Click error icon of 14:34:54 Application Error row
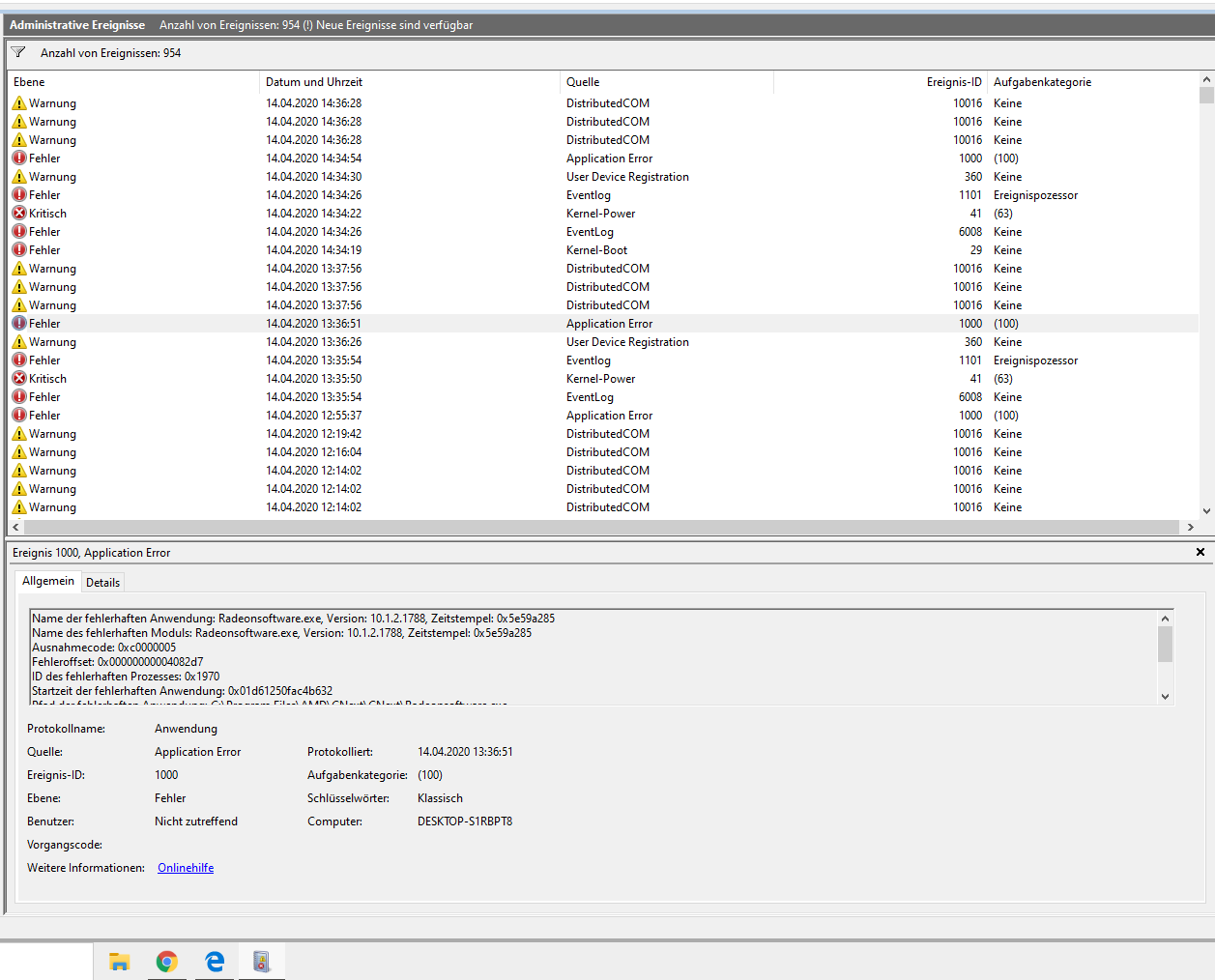The width and height of the screenshot is (1215, 980). tap(19, 159)
